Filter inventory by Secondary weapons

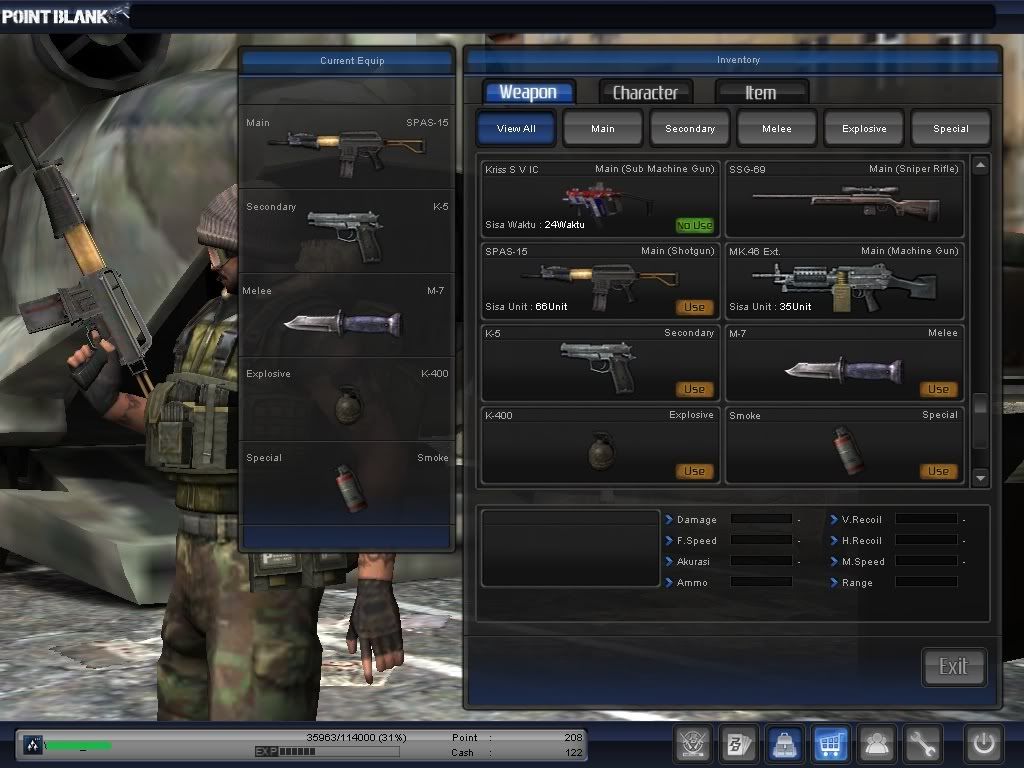[690, 128]
